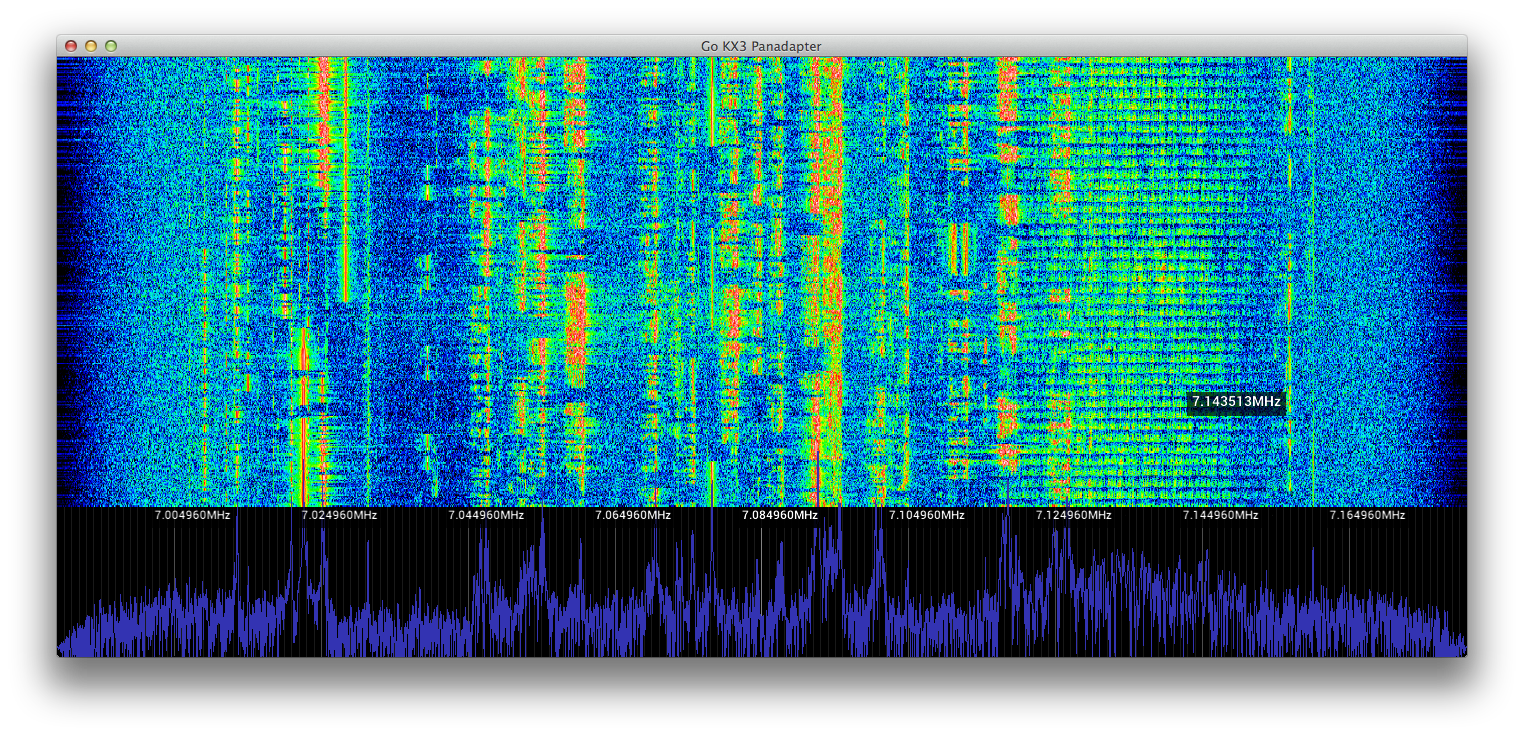Tune to the 7.044960MHz axis label
1524x736 pixels.
(486, 515)
